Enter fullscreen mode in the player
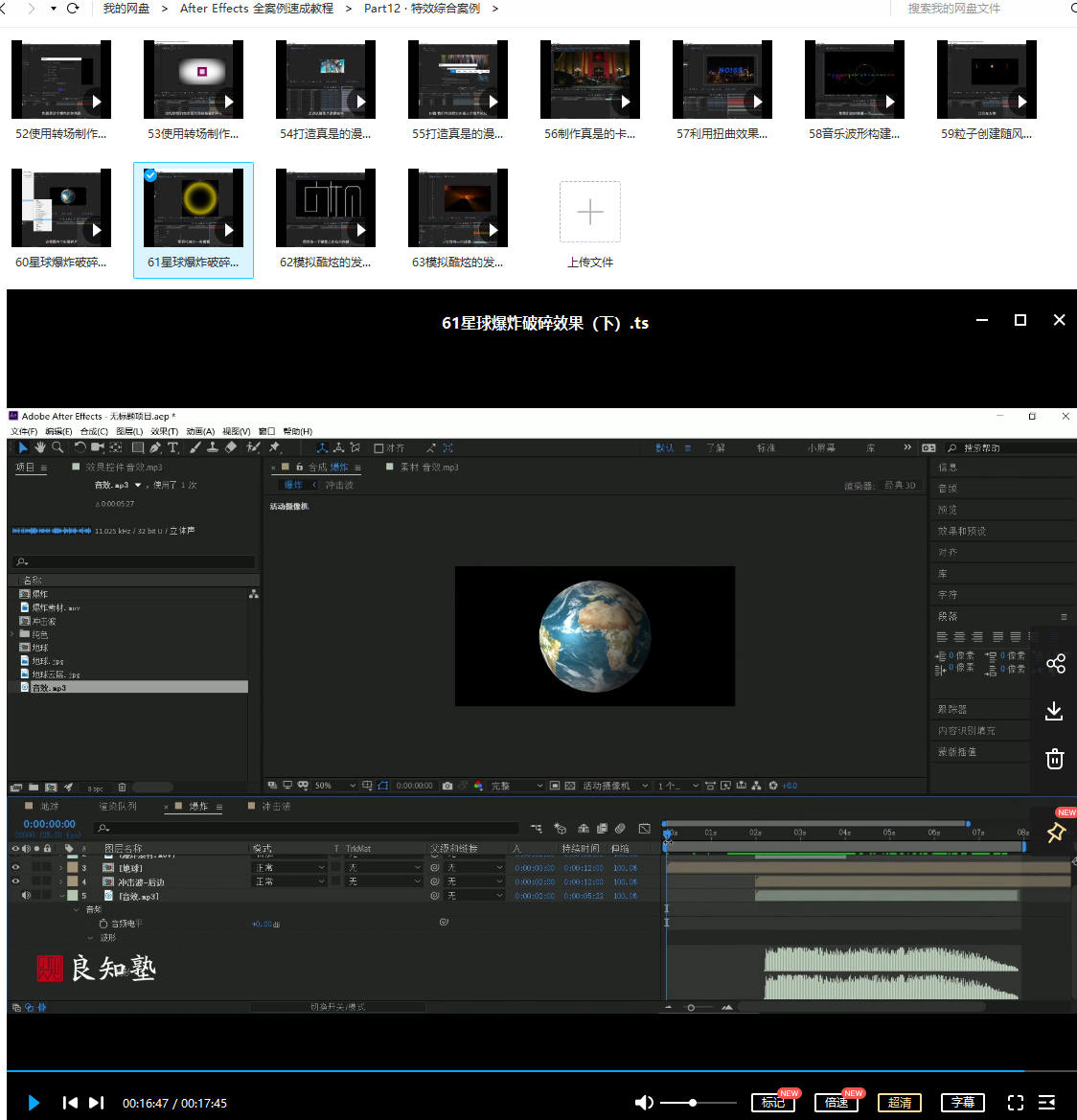 1016,1103
